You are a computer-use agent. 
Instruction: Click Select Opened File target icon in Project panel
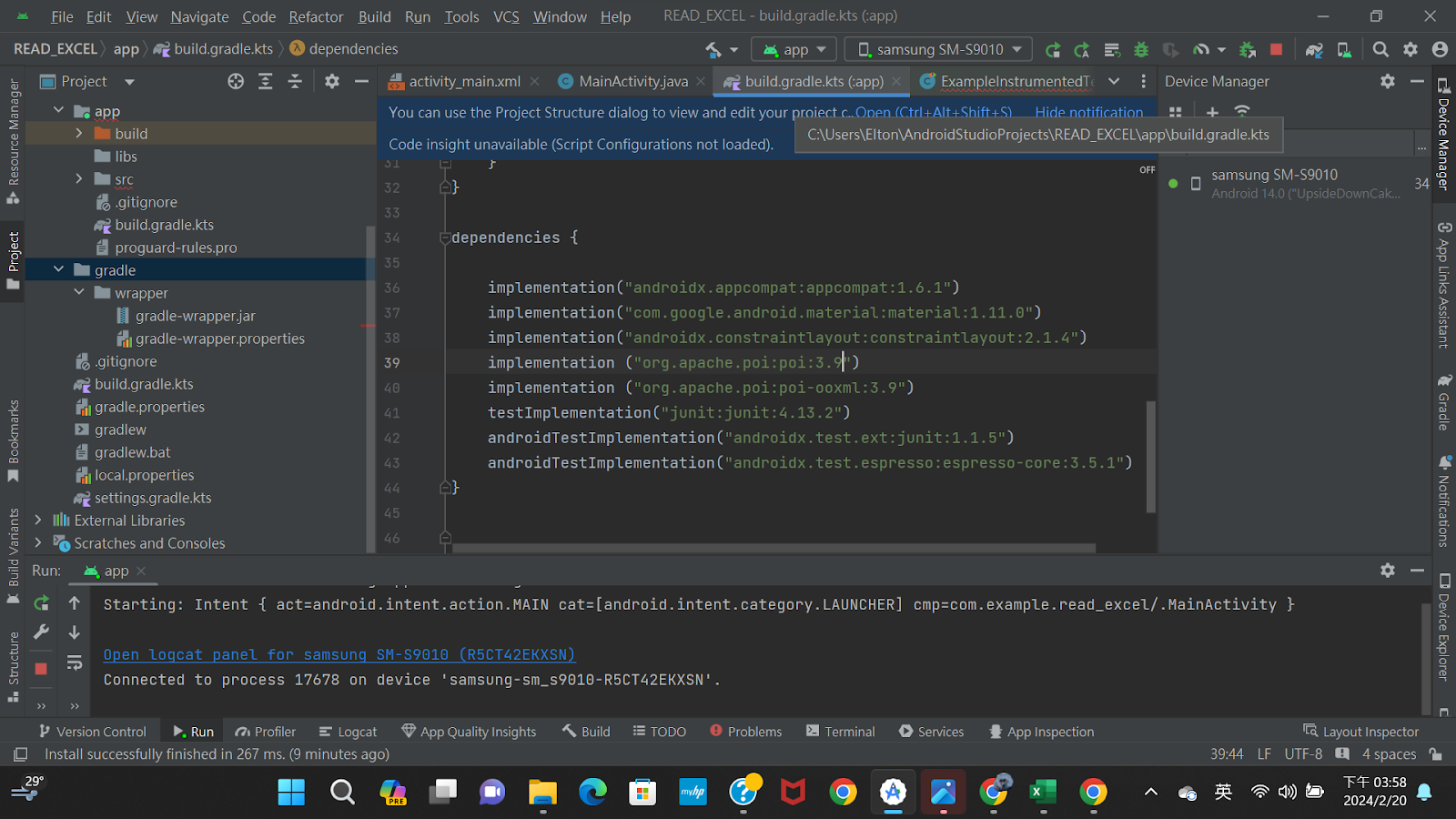pyautogui.click(x=236, y=82)
